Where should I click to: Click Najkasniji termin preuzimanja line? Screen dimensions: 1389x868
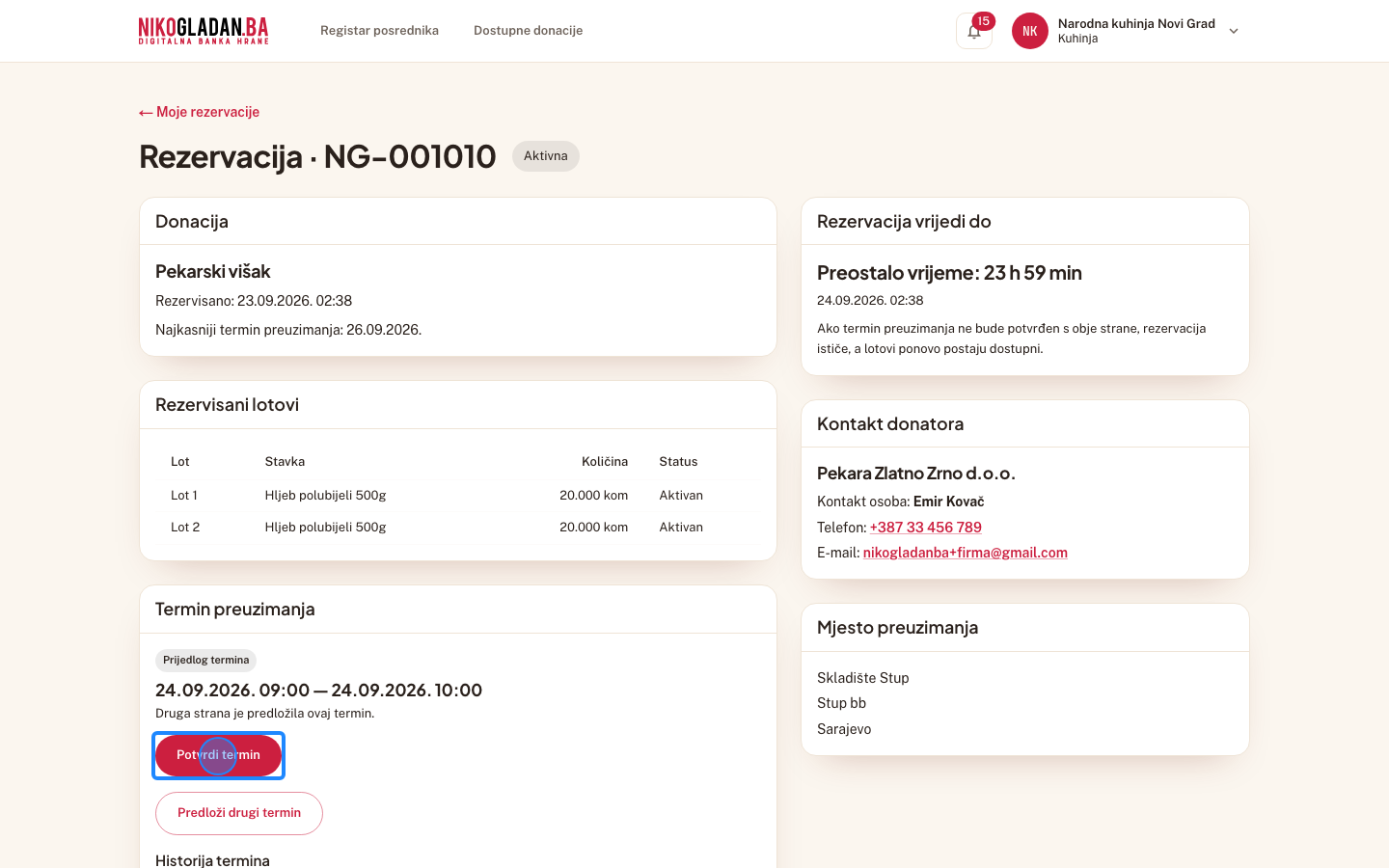coord(288,330)
